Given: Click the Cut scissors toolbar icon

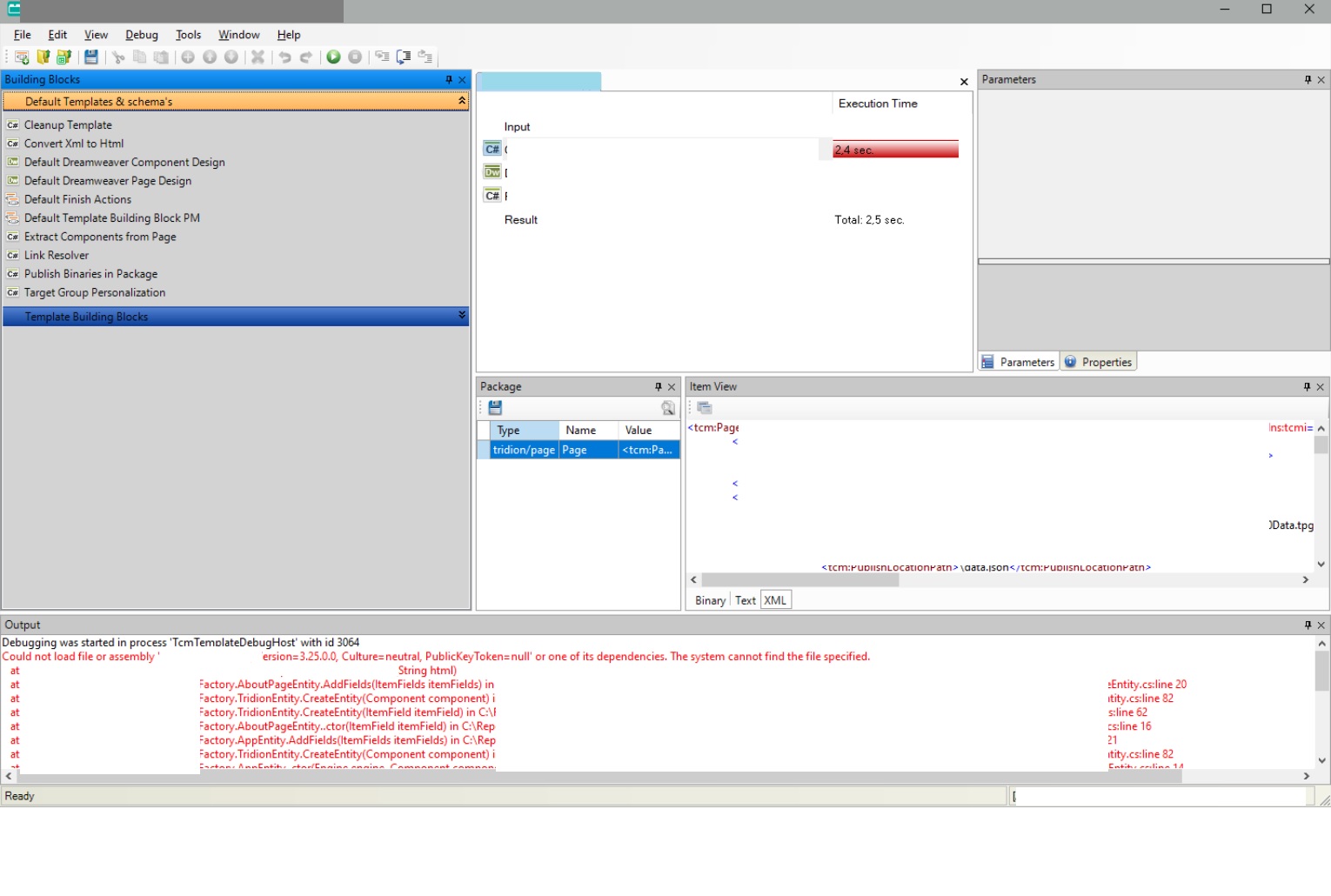Looking at the screenshot, I should (x=118, y=57).
